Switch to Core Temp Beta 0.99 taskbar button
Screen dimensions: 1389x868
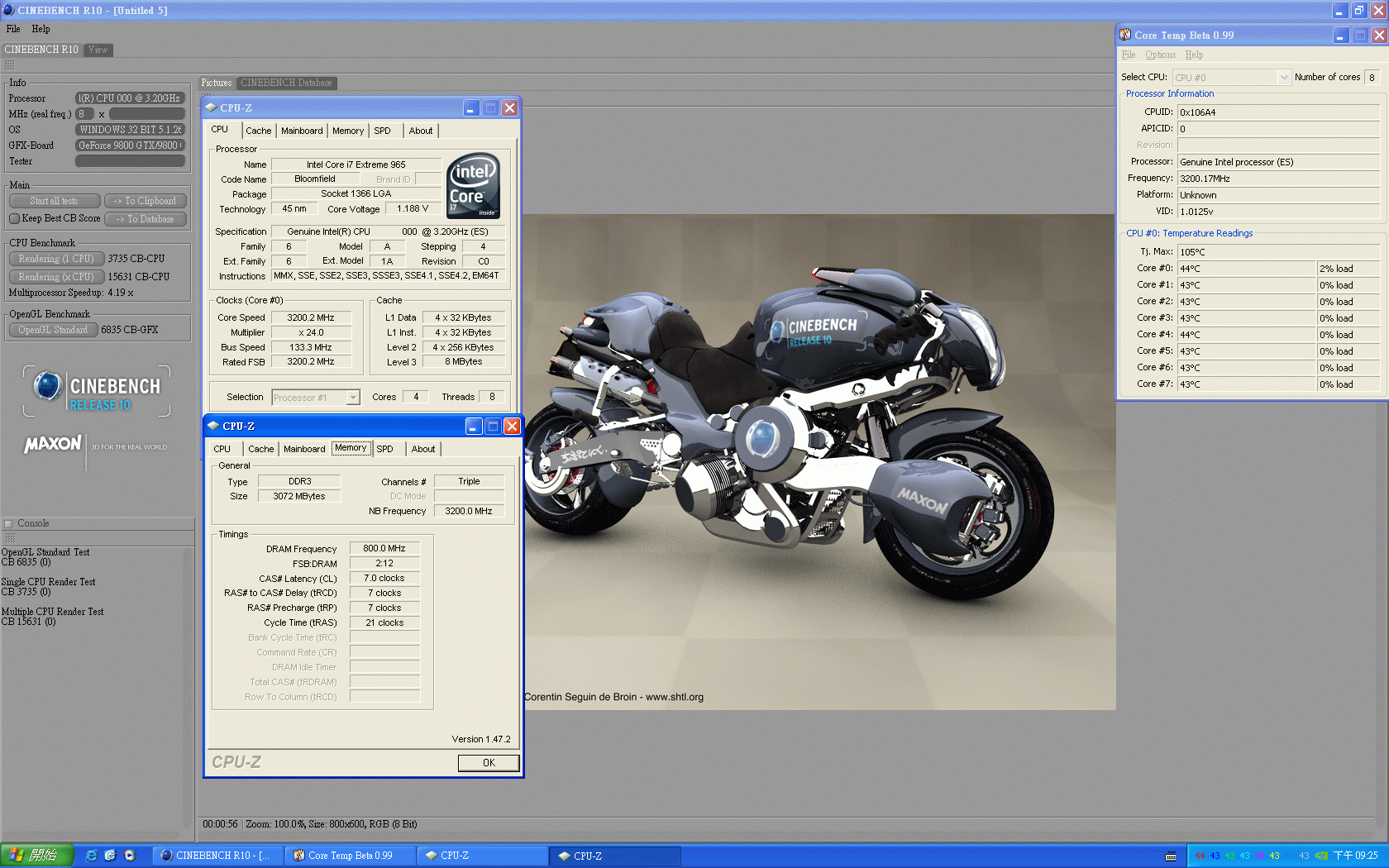coord(350,856)
